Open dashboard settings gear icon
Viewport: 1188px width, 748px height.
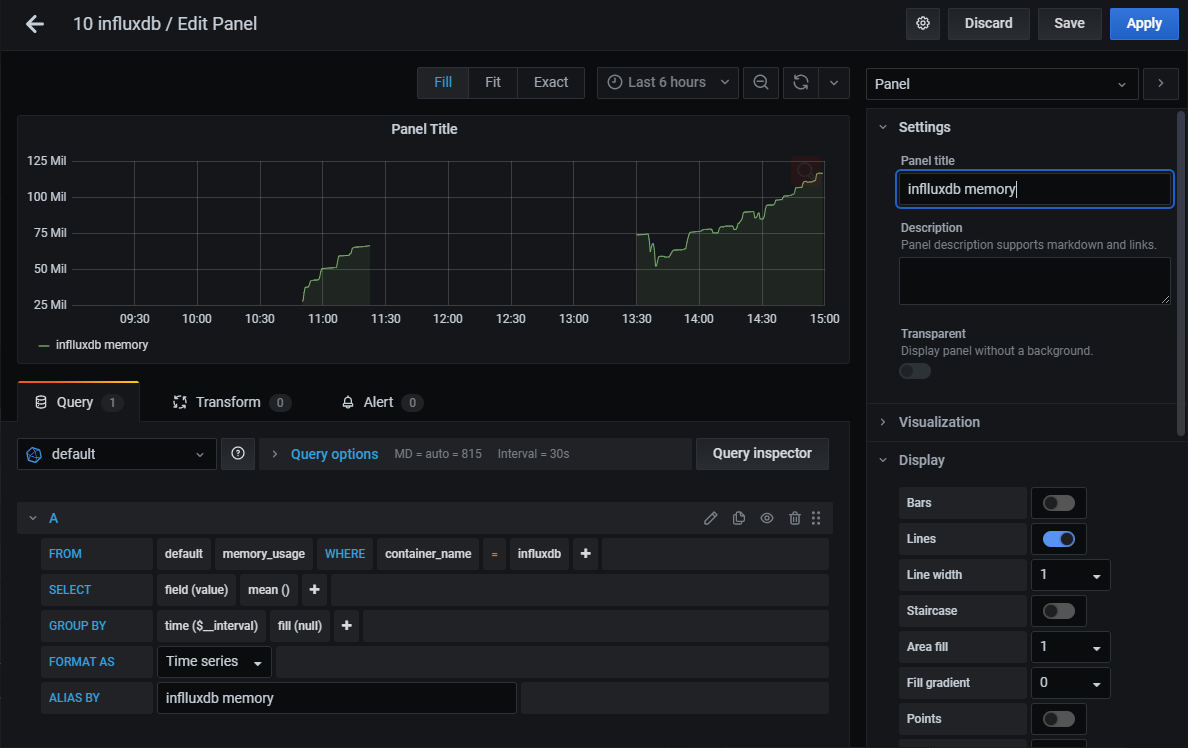(x=923, y=23)
